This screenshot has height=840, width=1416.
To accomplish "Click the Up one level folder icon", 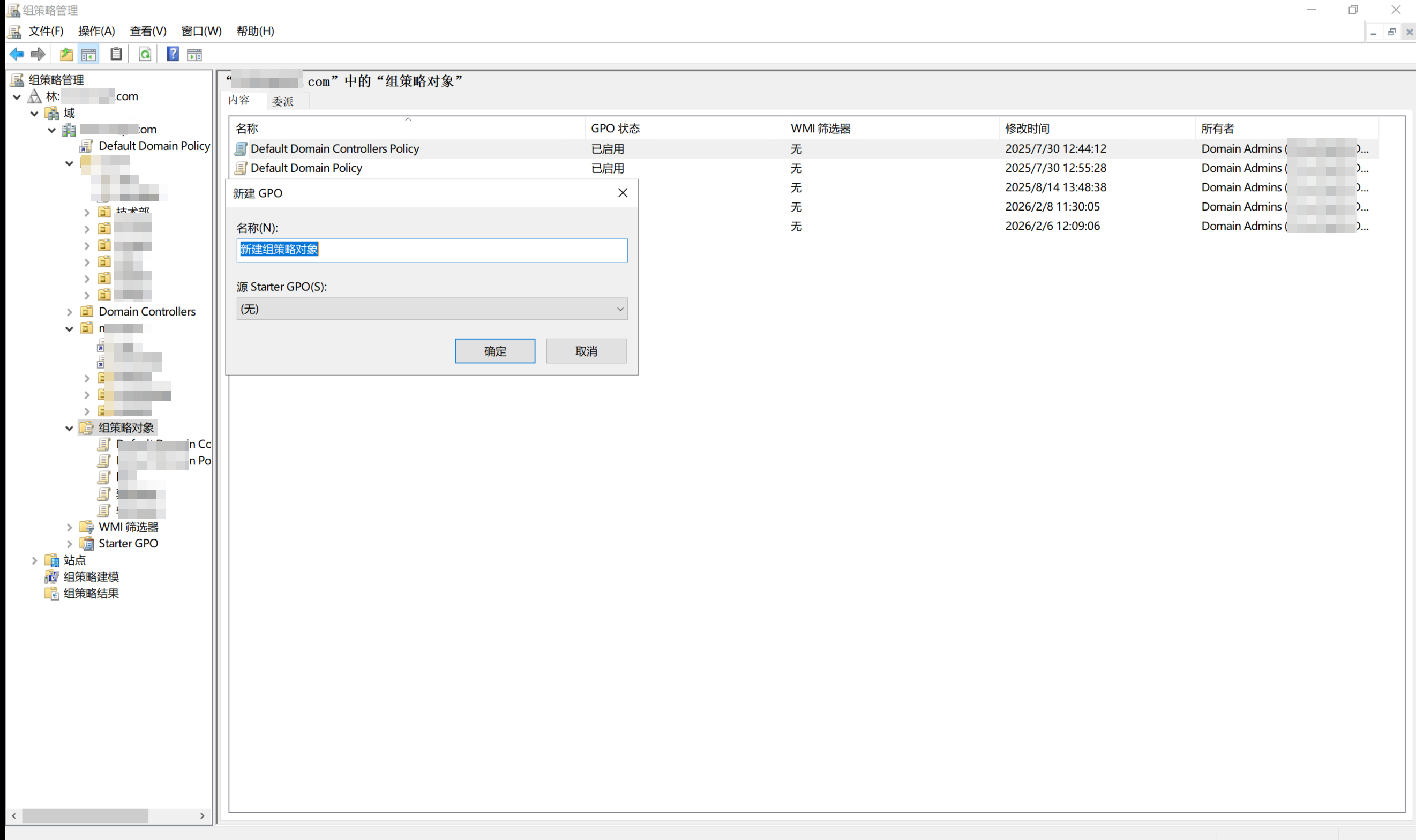I will (x=66, y=54).
